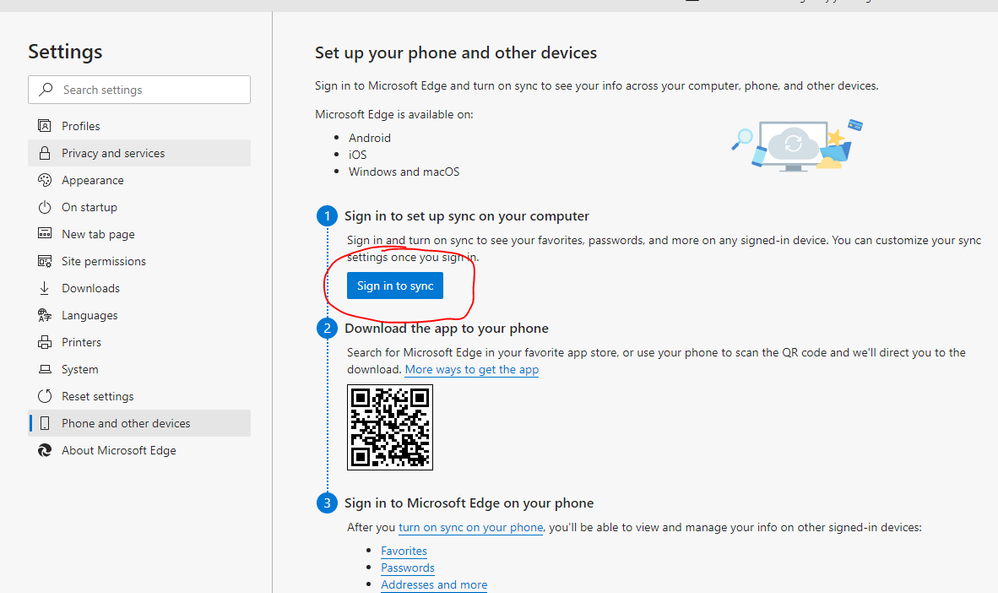The height and width of the screenshot is (593, 998).
Task: Click the Windows and macOS list item
Action: [404, 172]
